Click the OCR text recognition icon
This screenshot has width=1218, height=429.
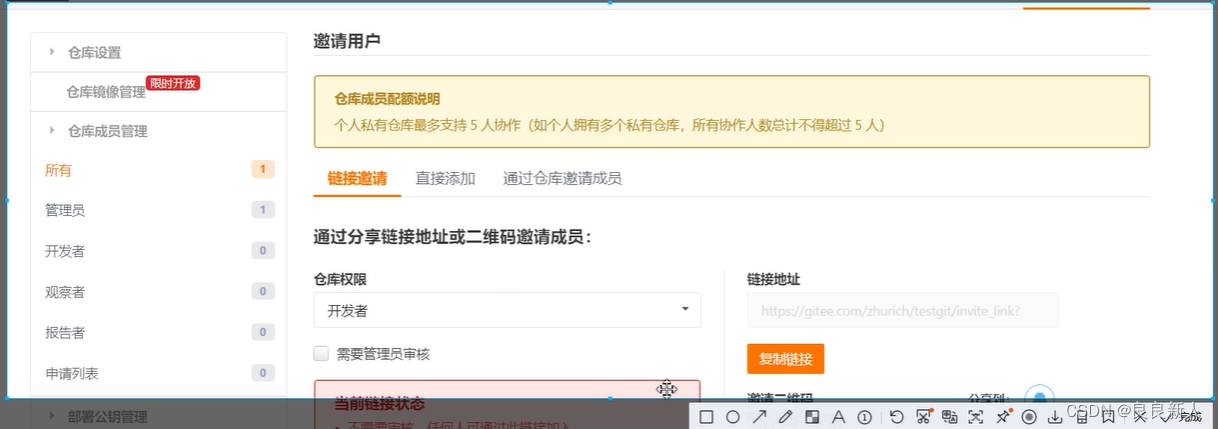[x=976, y=417]
